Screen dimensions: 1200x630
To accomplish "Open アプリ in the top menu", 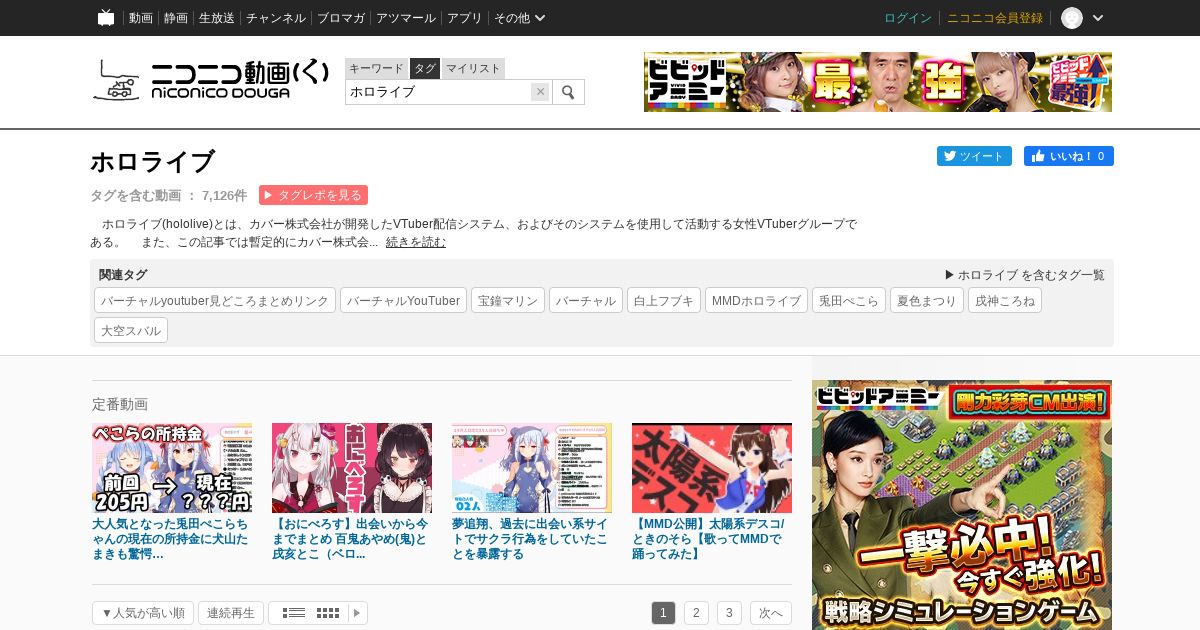I will point(465,18).
